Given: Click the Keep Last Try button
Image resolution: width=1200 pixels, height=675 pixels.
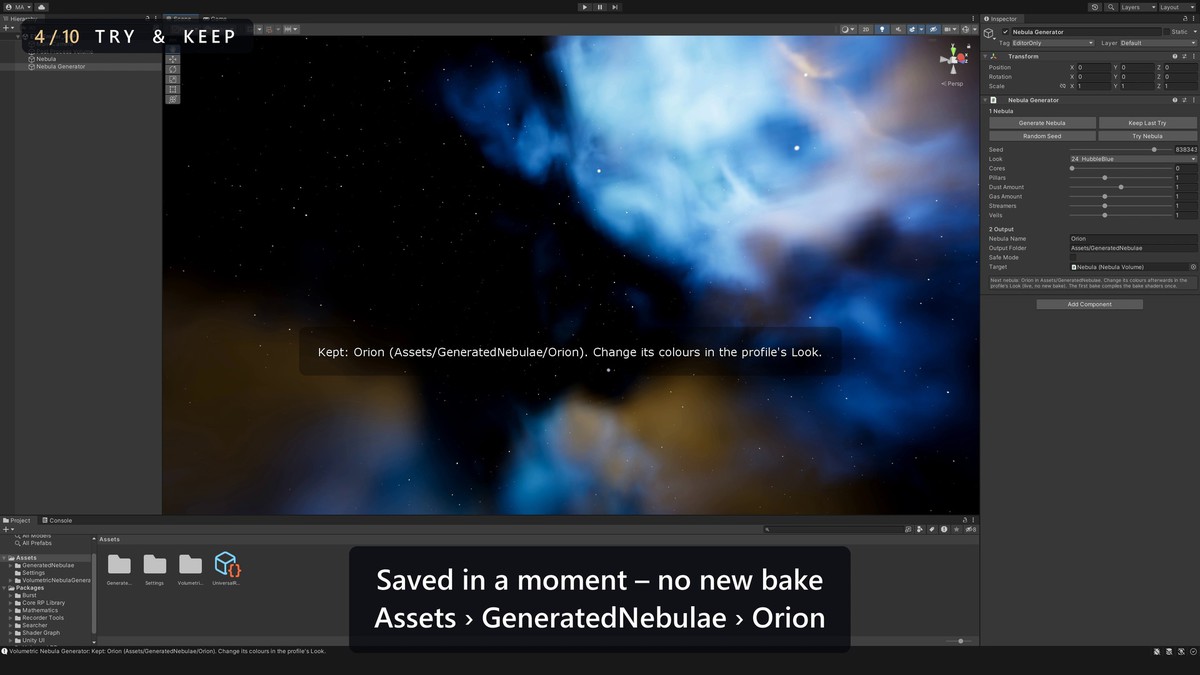Looking at the screenshot, I should (1147, 123).
